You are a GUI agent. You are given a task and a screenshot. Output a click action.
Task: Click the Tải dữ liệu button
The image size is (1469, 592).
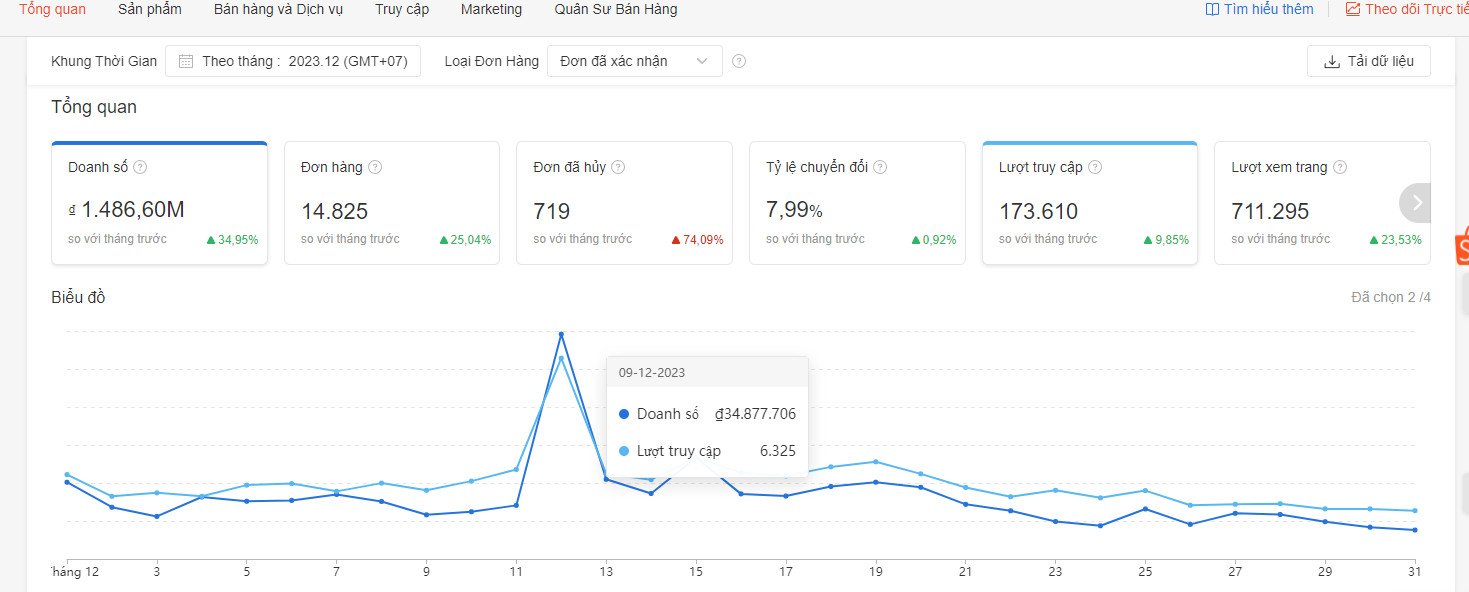point(1368,61)
